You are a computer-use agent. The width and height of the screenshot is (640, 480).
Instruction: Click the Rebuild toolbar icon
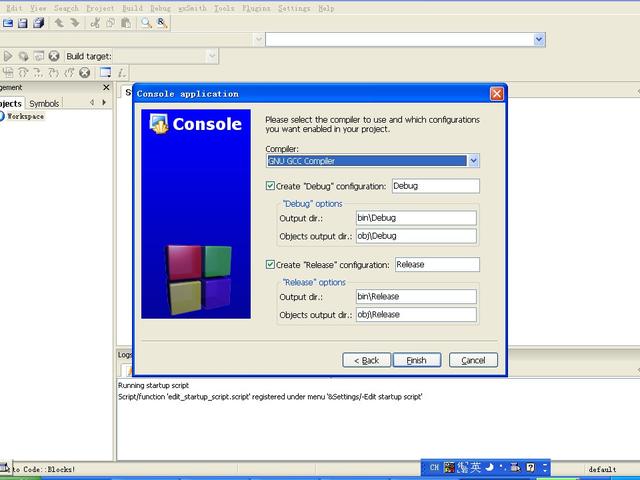[x=39, y=56]
